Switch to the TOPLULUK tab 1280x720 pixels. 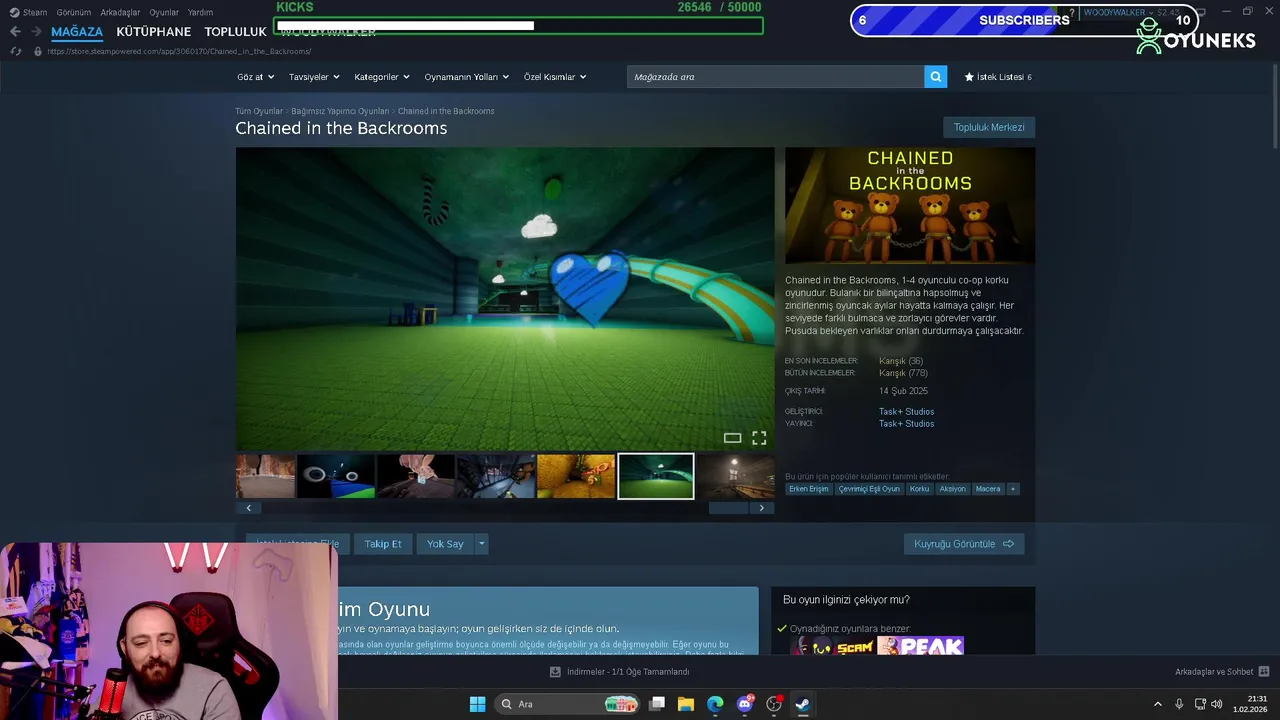tap(235, 32)
